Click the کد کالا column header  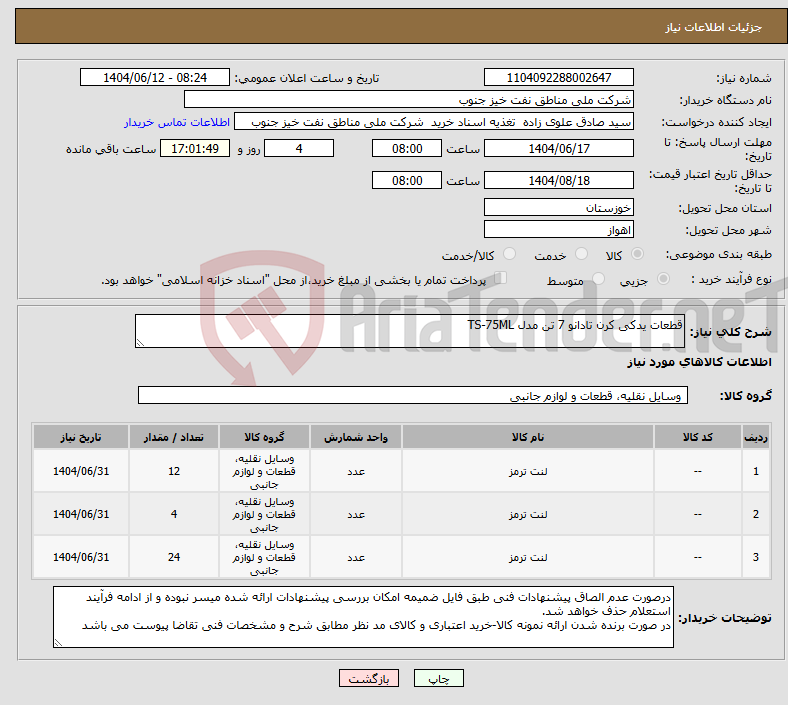tap(697, 437)
